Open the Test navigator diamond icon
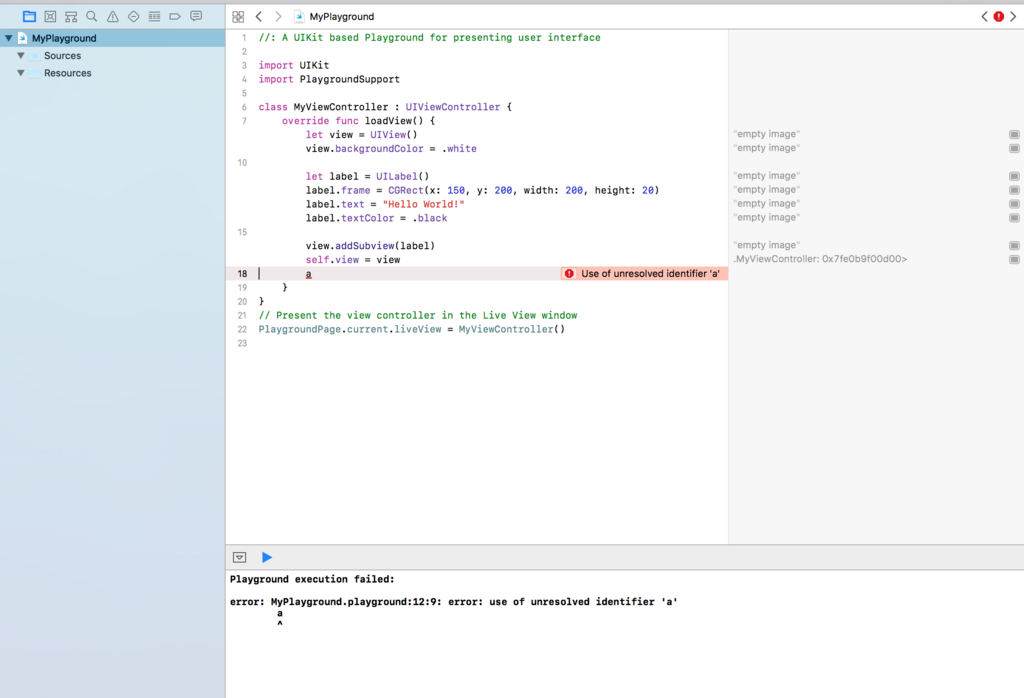 134,16
